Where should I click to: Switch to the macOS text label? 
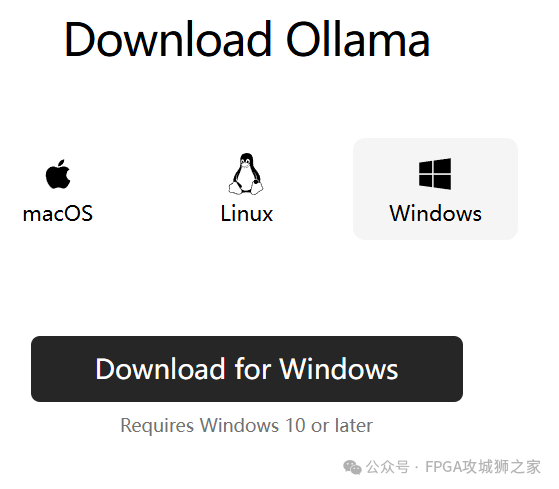[58, 214]
